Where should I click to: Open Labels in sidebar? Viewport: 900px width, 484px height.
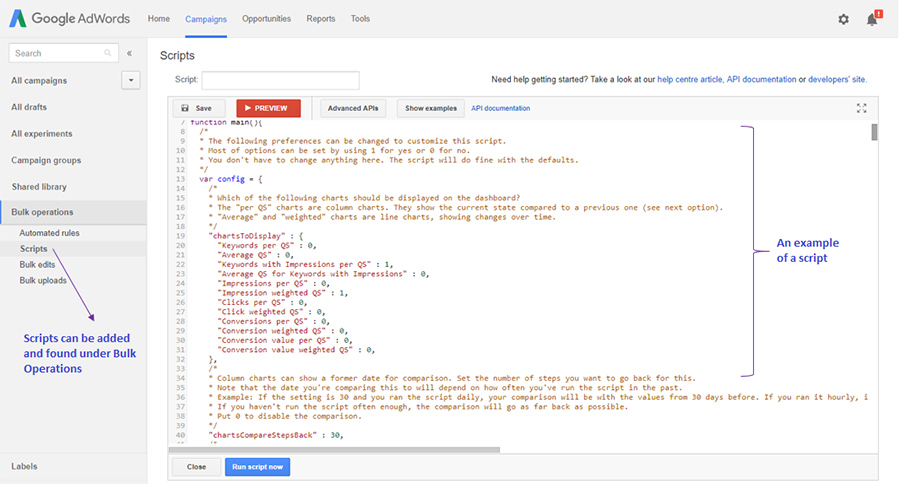24,466
